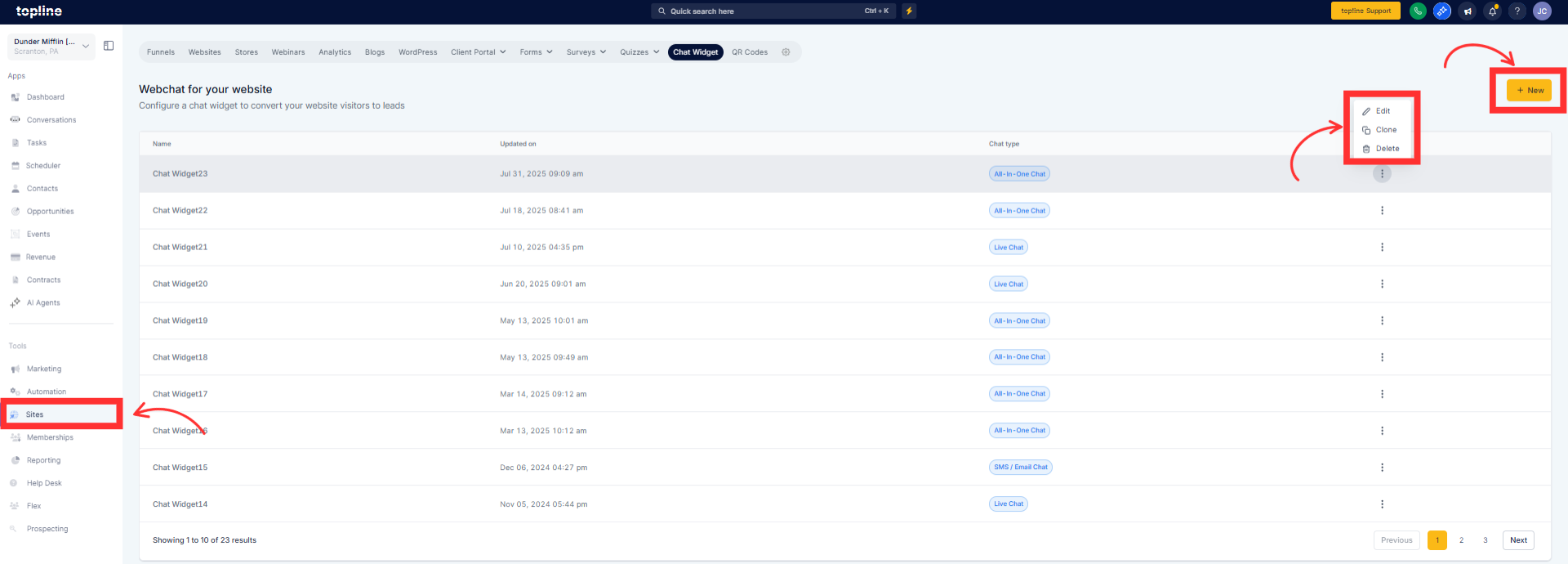The image size is (1568, 564).
Task: Click the SMS / Email Chat type badge
Action: click(x=1021, y=468)
